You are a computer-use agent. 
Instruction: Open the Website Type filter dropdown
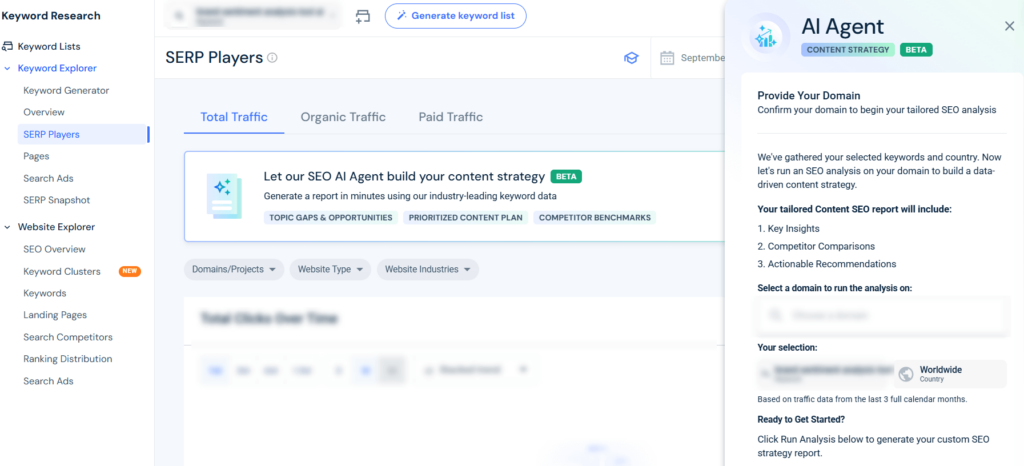(x=330, y=269)
